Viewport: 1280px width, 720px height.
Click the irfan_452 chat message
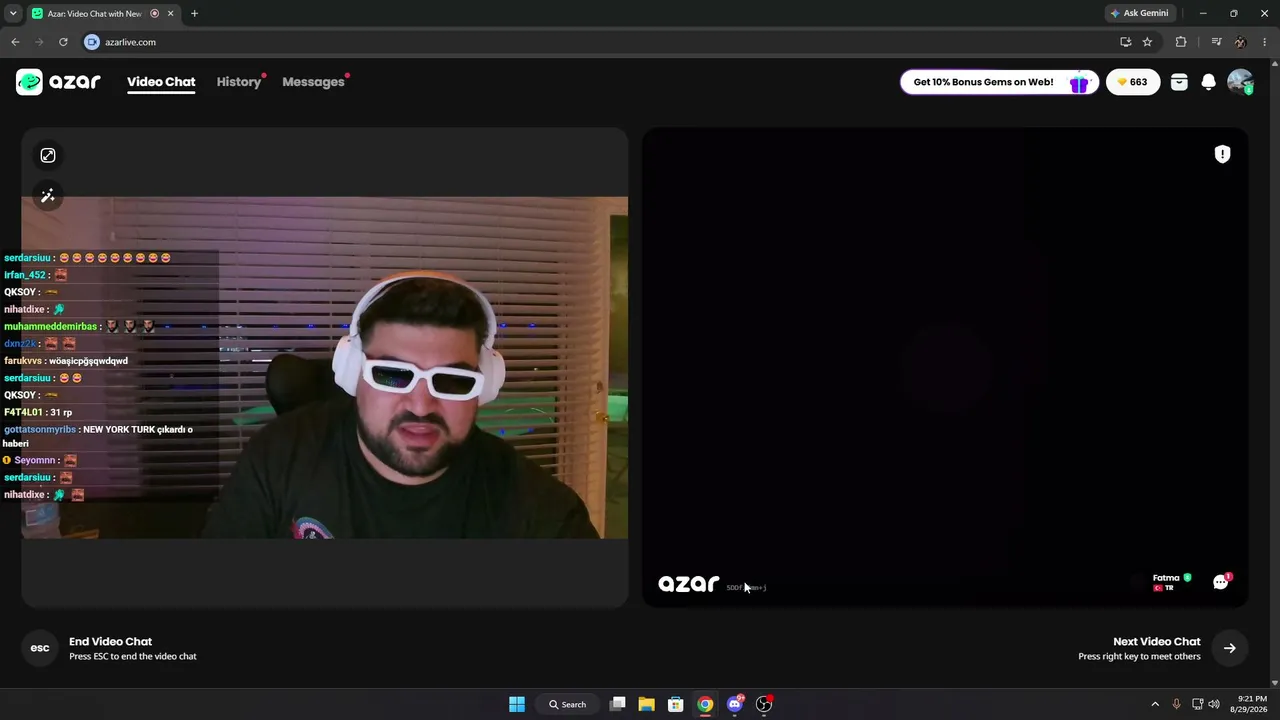click(x=35, y=275)
